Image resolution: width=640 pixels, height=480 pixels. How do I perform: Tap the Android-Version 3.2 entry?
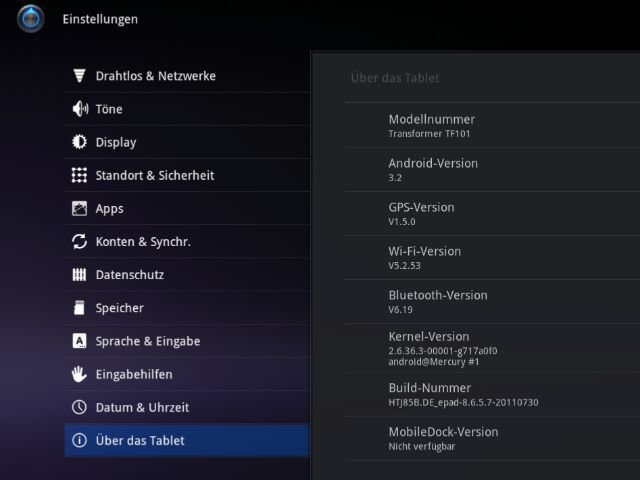click(x=492, y=169)
